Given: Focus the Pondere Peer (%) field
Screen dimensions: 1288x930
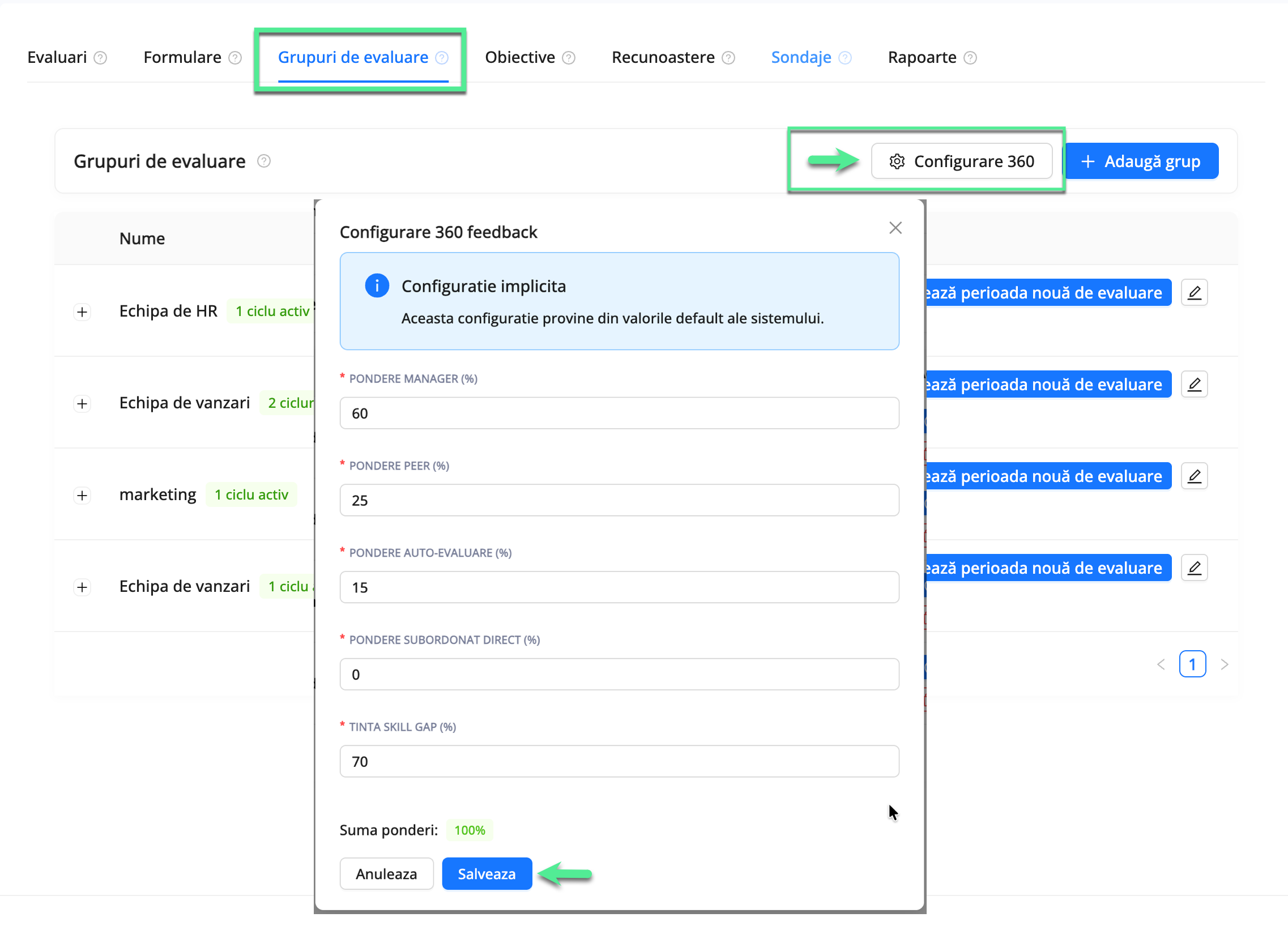Looking at the screenshot, I should (619, 500).
